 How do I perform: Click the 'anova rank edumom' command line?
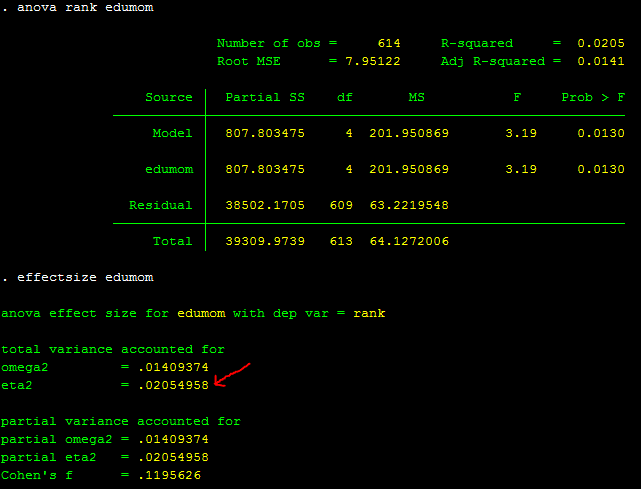point(85,7)
